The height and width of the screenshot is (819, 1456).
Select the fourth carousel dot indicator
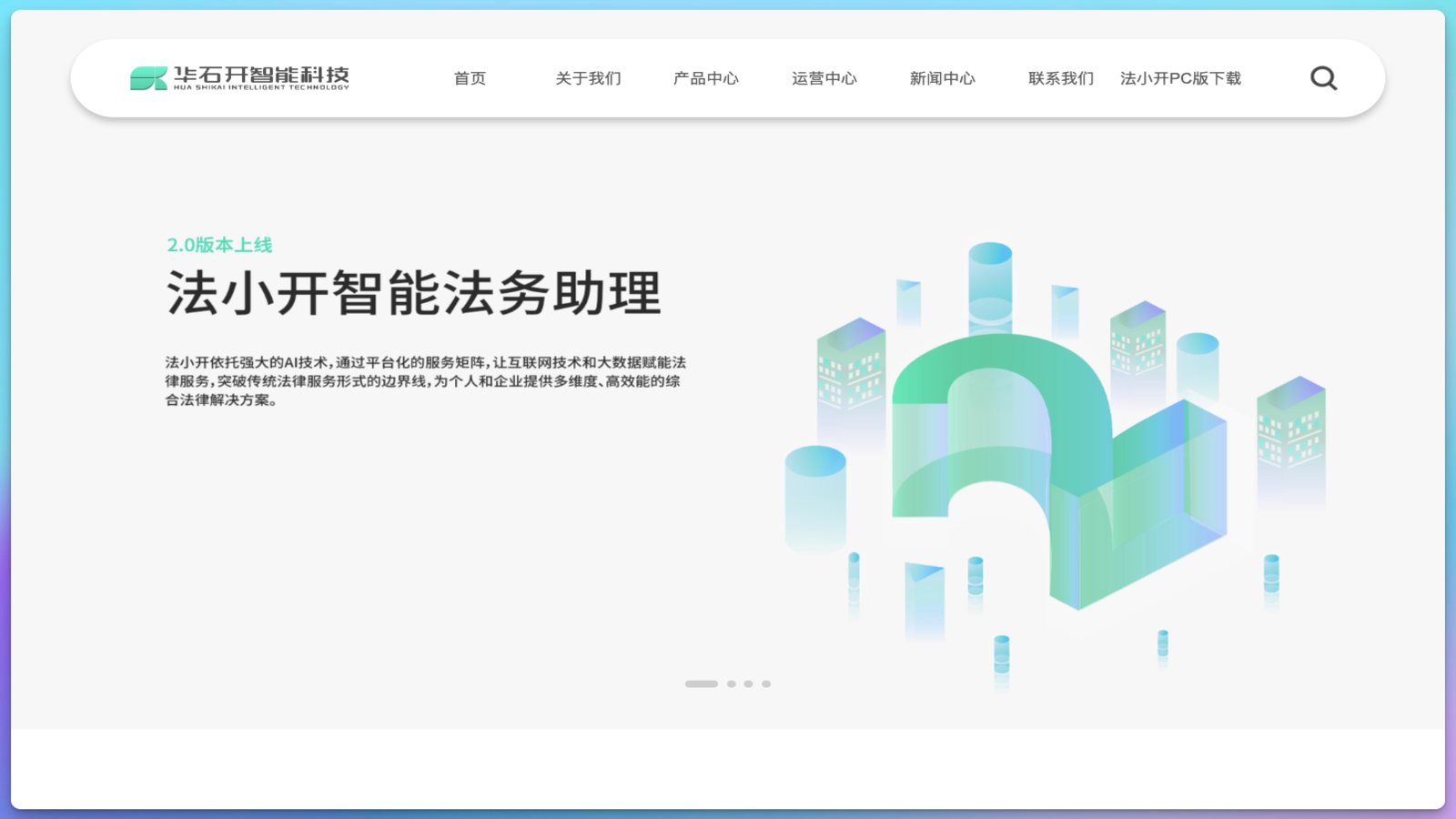pyautogui.click(x=767, y=682)
